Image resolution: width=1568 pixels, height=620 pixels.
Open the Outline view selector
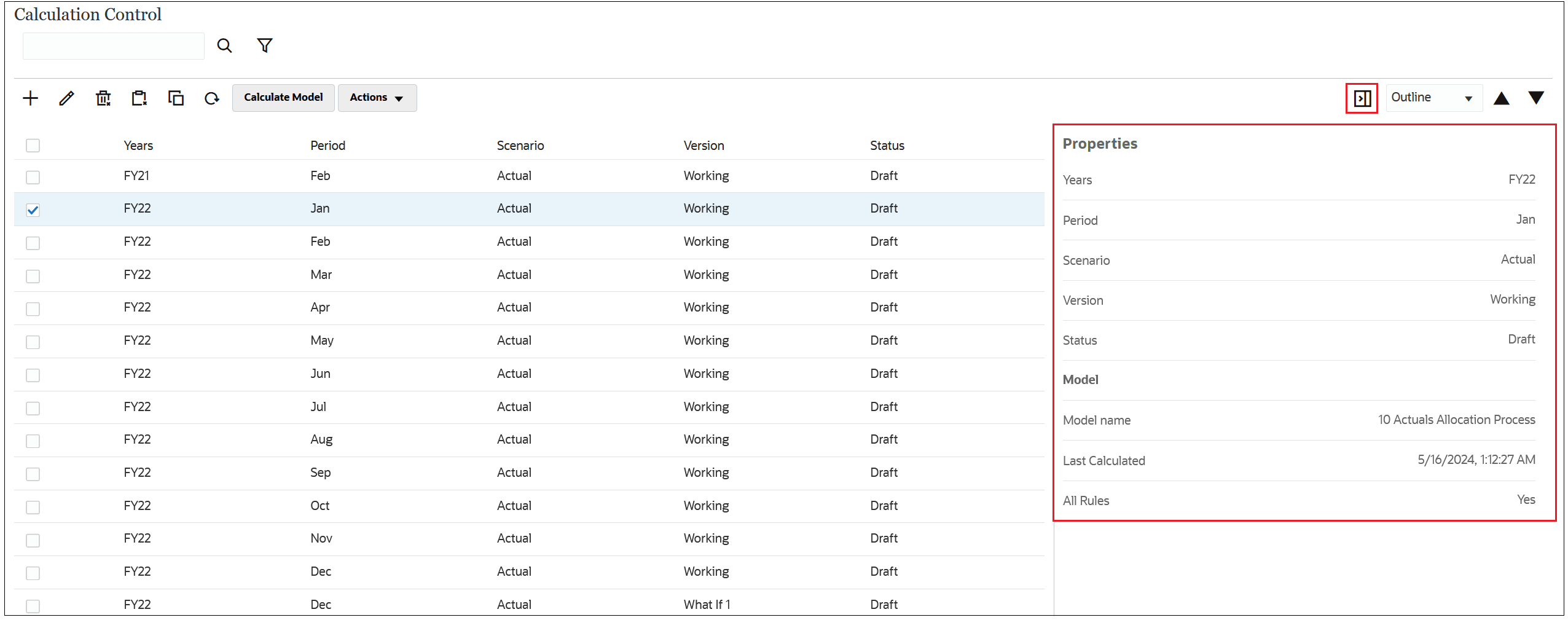(x=1432, y=97)
